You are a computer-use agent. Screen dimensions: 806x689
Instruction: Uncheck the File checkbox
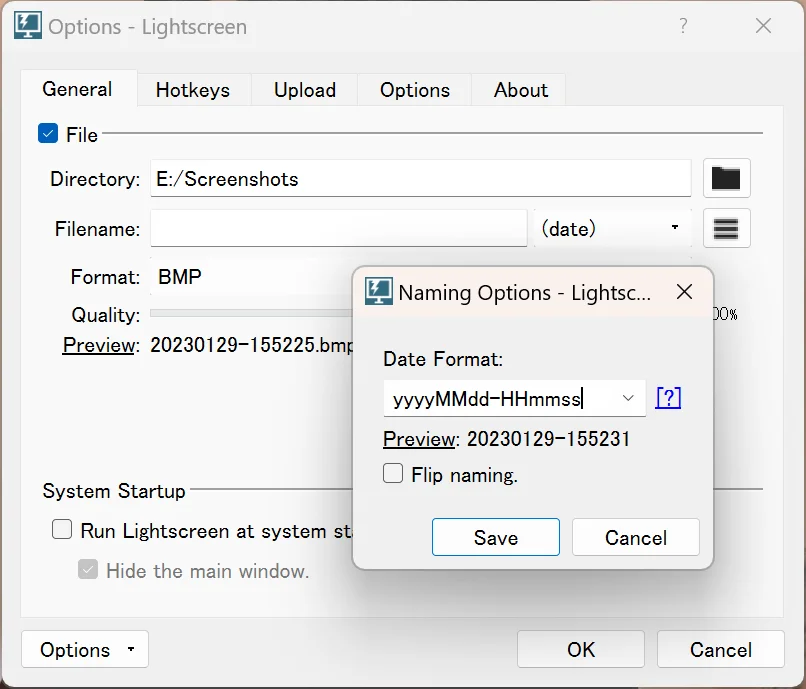pos(48,133)
